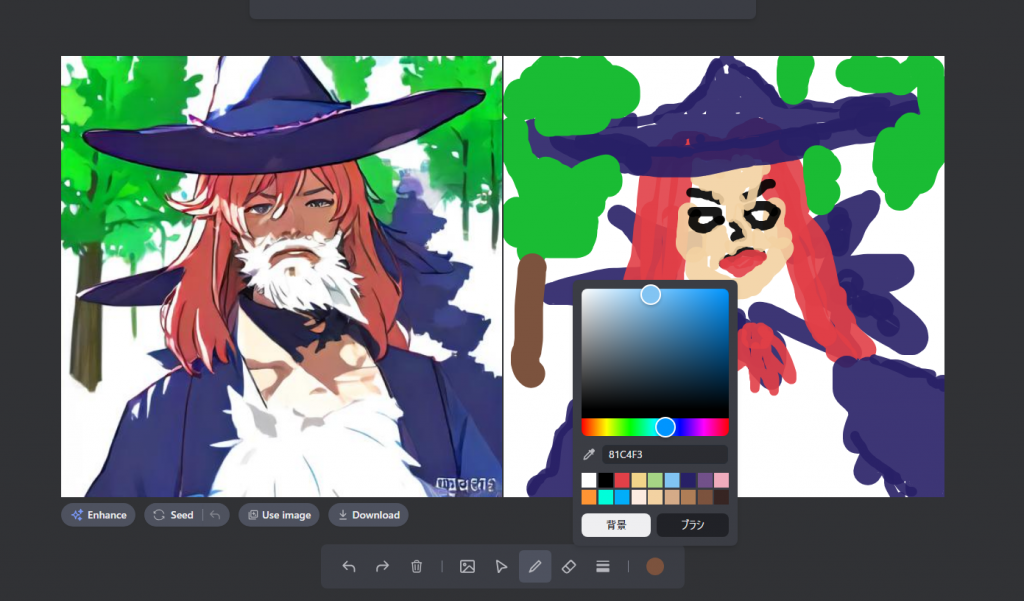Select the pencil brush tool

click(x=535, y=566)
